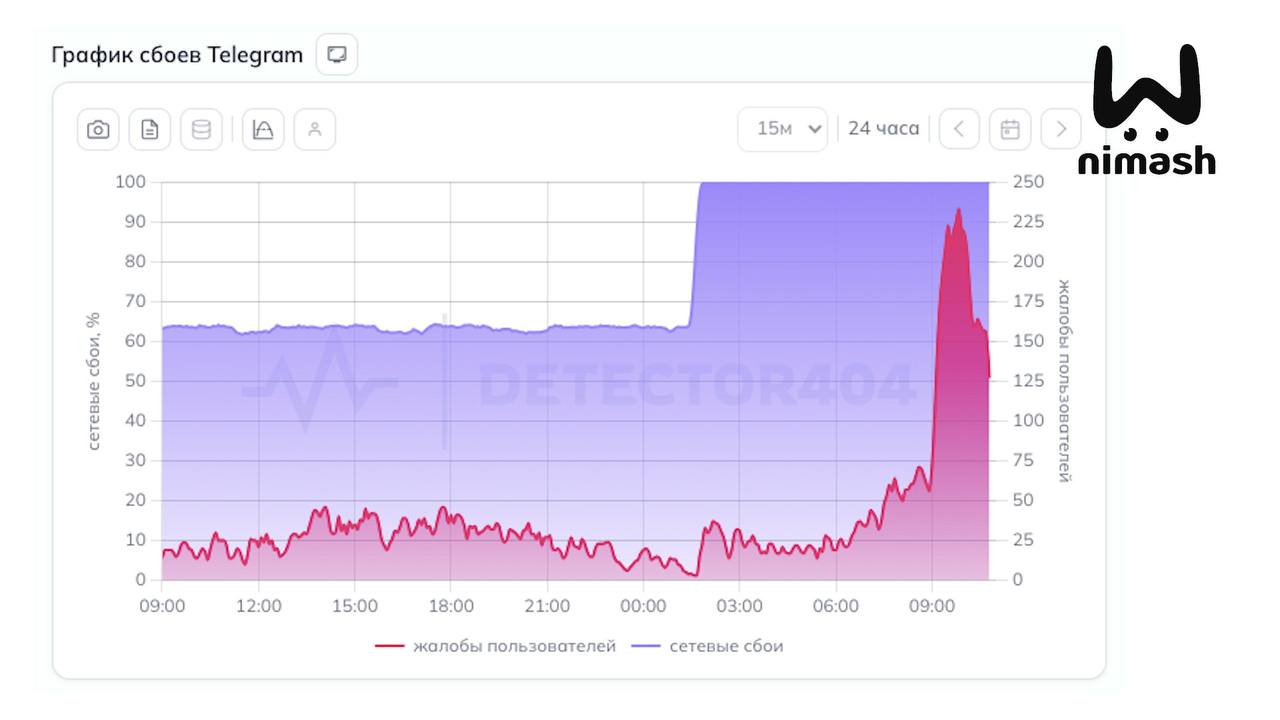Click the 00:00 label on time axis
This screenshot has width=1280, height=720.
tap(643, 606)
